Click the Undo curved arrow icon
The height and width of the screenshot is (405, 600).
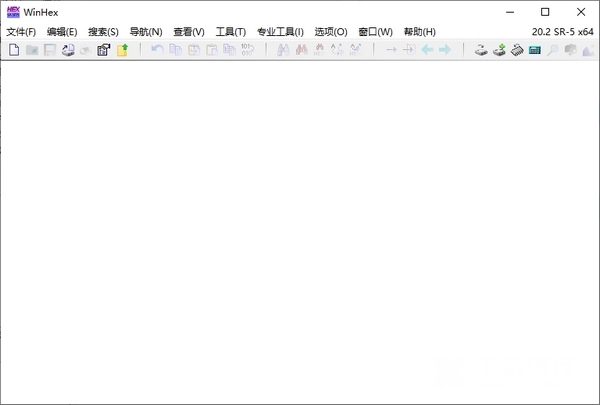click(157, 50)
